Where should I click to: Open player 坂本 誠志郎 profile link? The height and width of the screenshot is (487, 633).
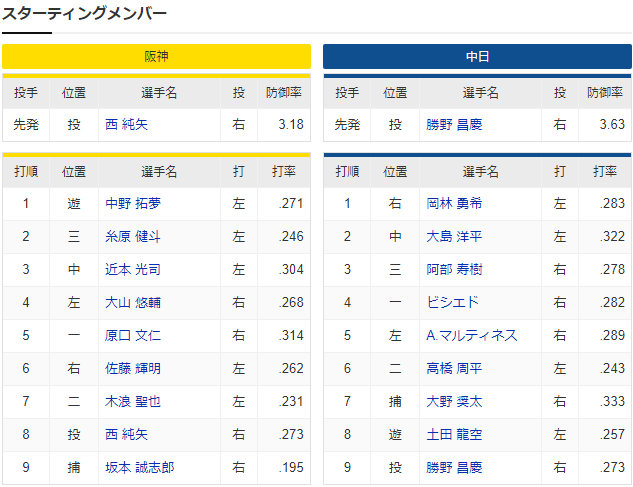(140, 468)
